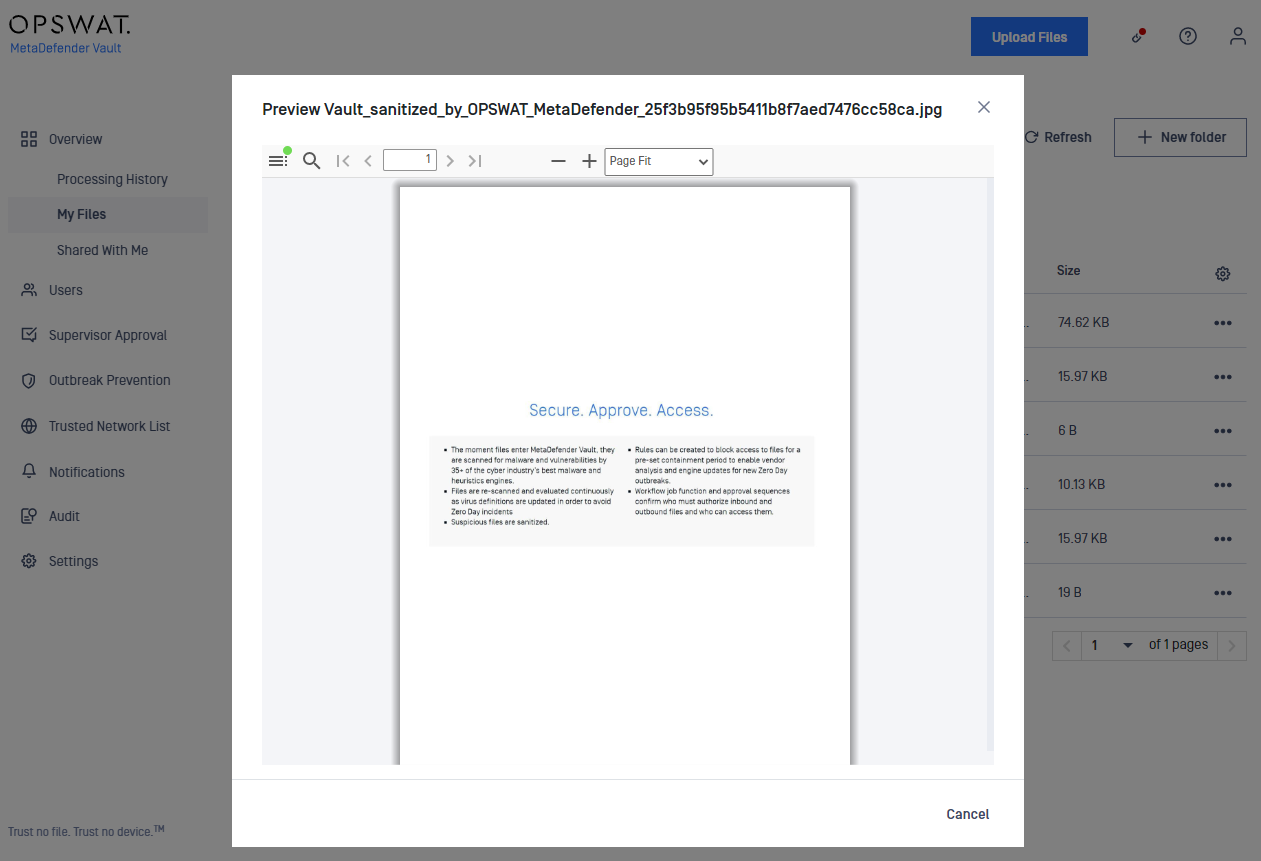Go to previous page of preview
The width and height of the screenshot is (1261, 861).
click(368, 161)
